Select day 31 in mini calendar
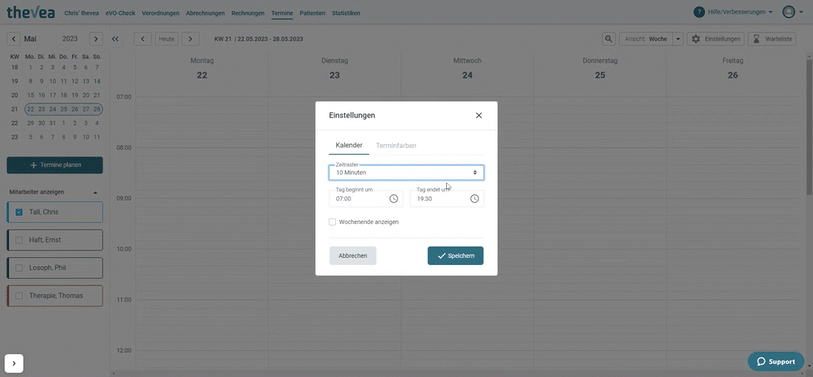813x377 pixels. [52, 123]
